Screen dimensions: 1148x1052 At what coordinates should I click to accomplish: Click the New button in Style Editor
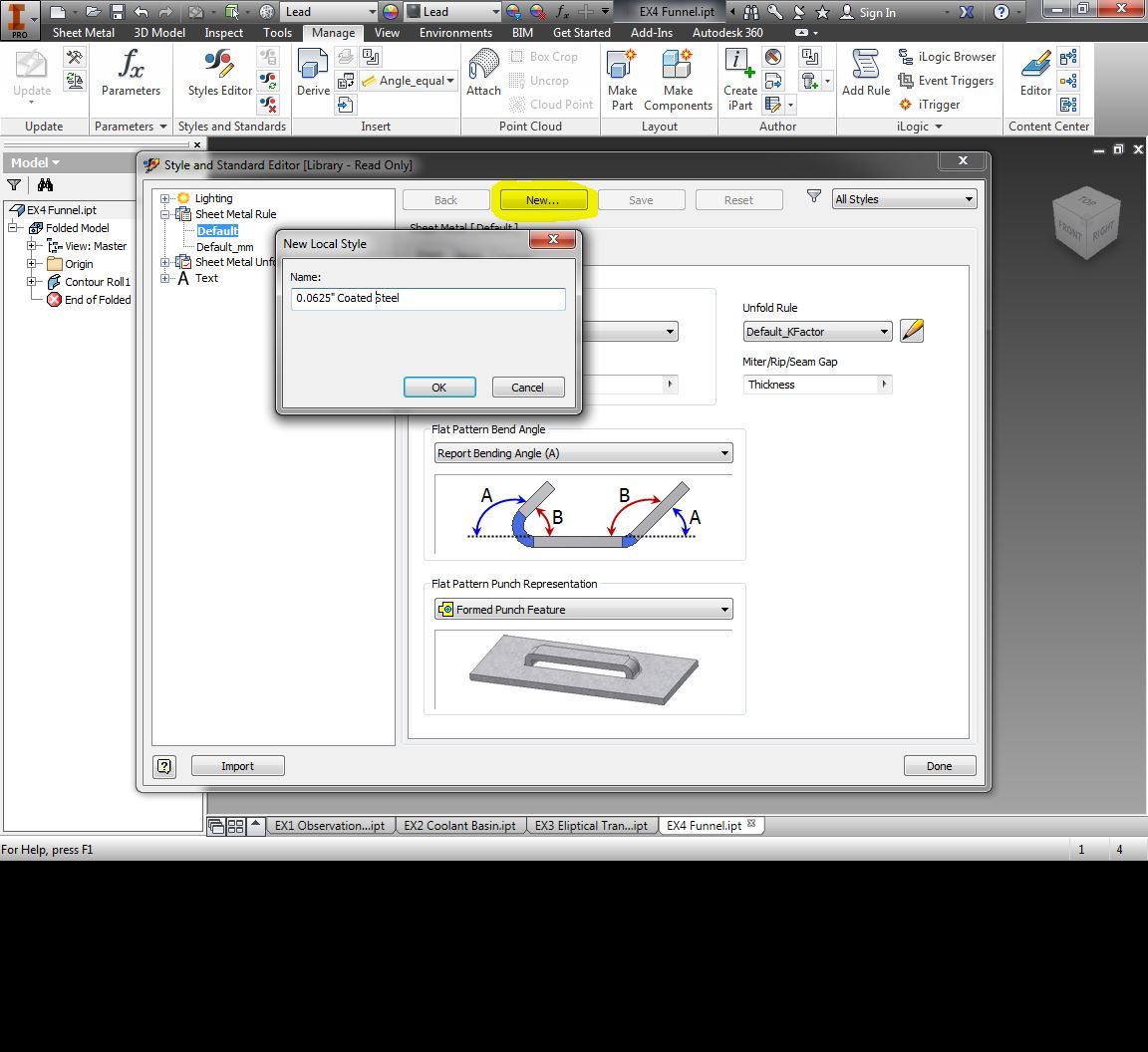click(542, 199)
